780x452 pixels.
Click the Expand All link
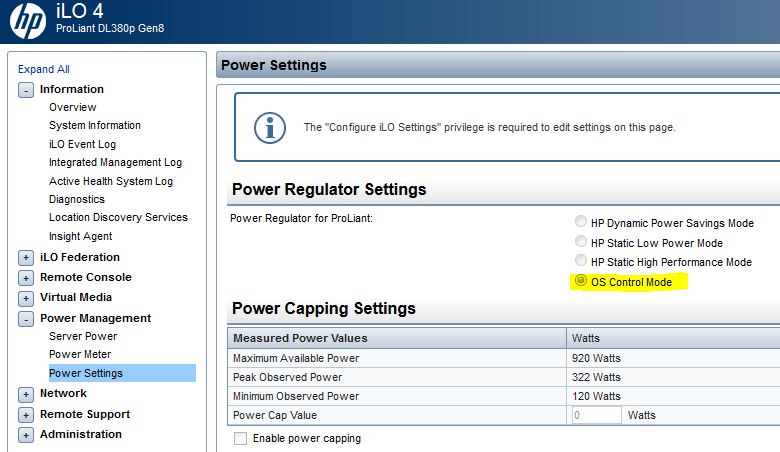pos(44,69)
